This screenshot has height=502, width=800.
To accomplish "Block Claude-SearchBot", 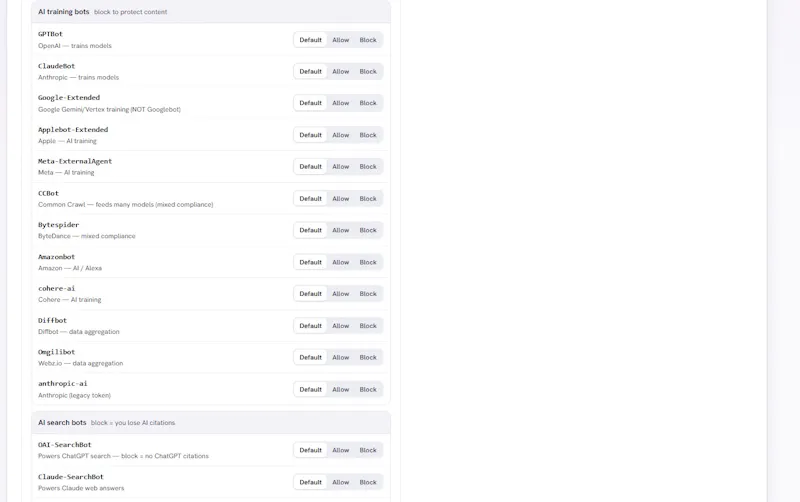I will point(368,482).
